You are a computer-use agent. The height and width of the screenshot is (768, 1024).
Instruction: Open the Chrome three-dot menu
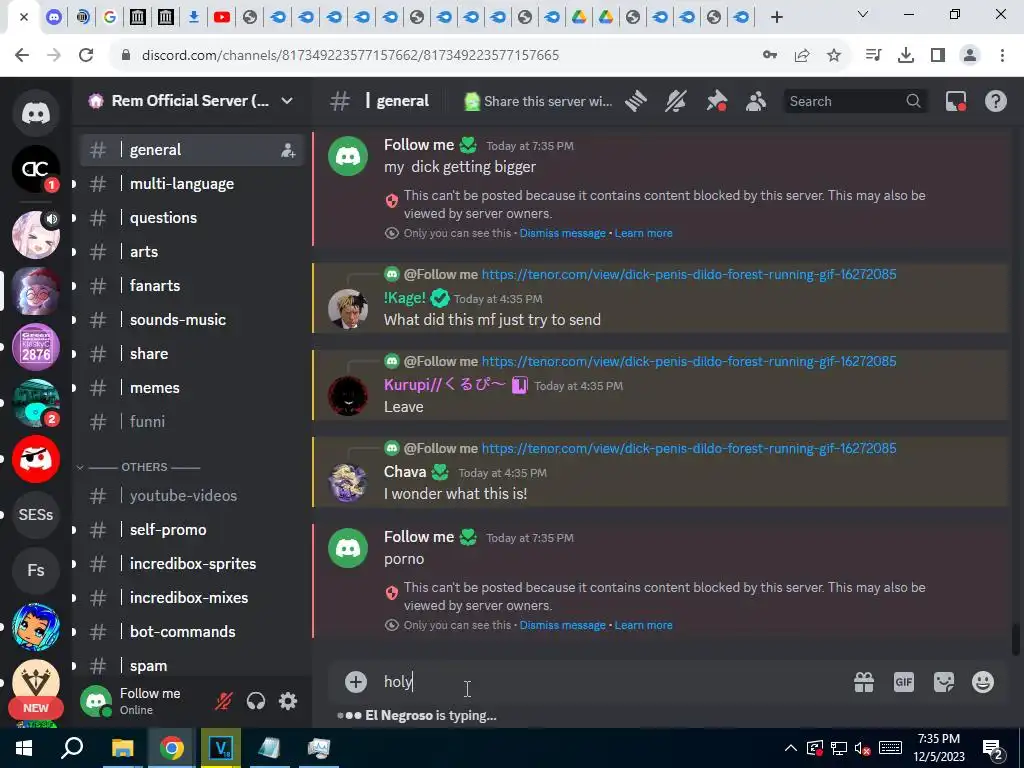tap(1002, 56)
